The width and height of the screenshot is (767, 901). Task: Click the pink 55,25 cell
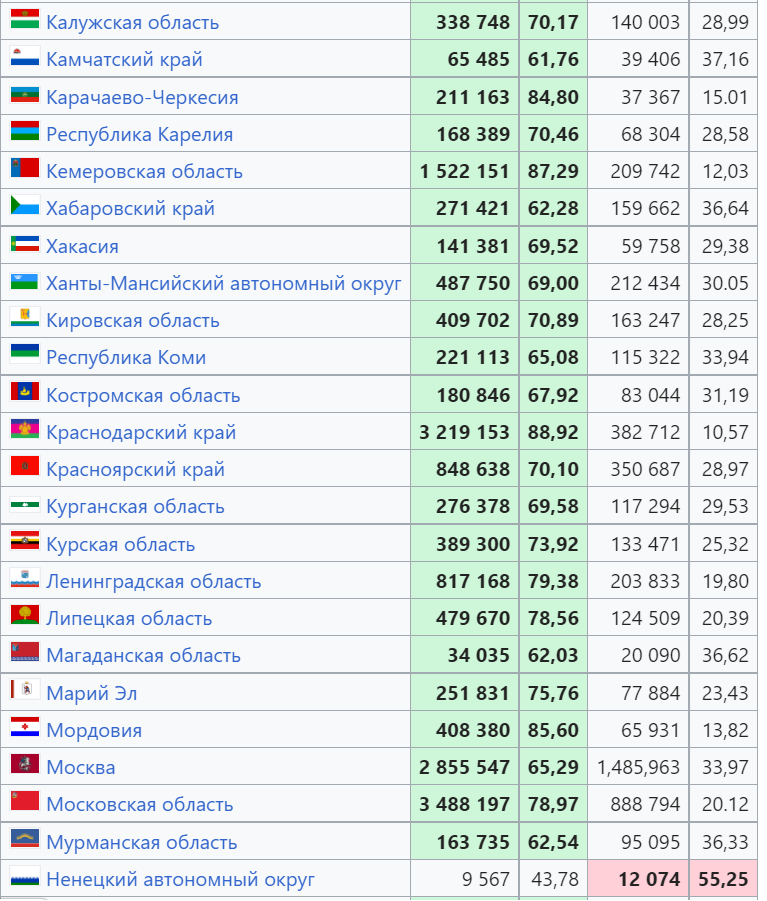click(x=723, y=879)
